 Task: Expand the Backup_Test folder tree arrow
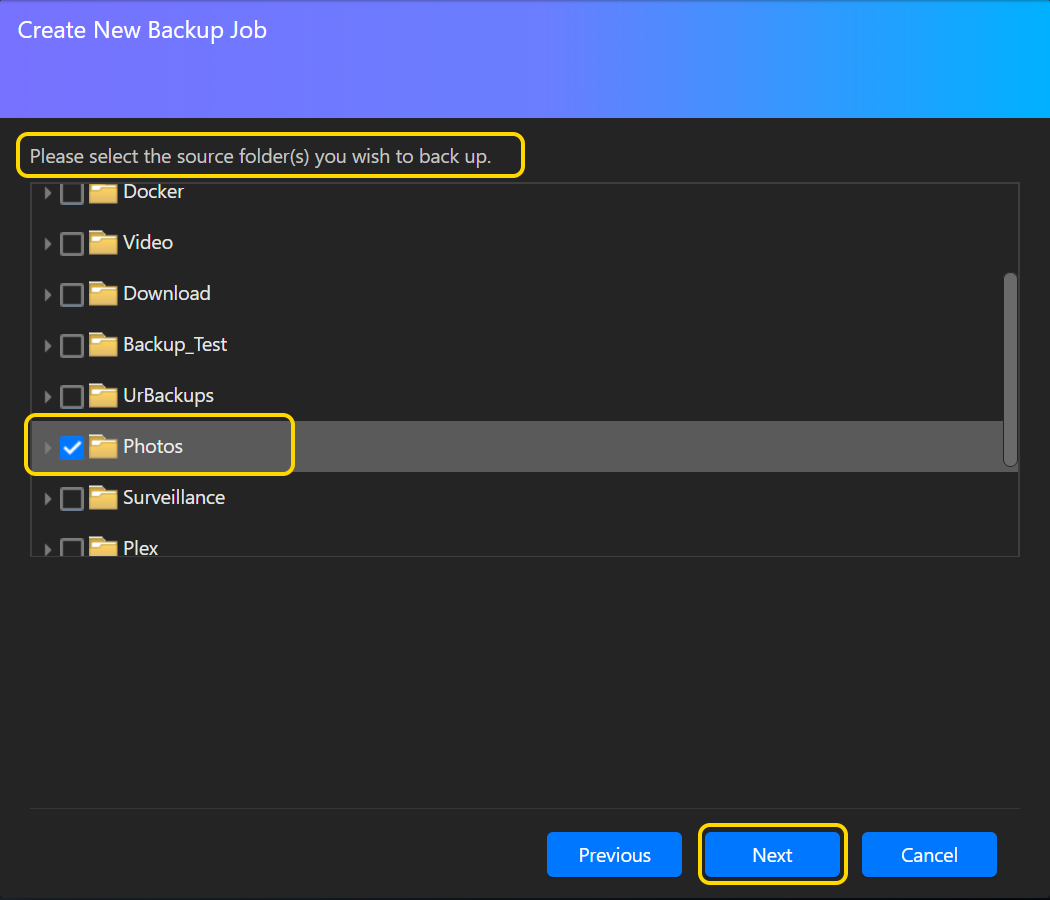pyautogui.click(x=48, y=346)
